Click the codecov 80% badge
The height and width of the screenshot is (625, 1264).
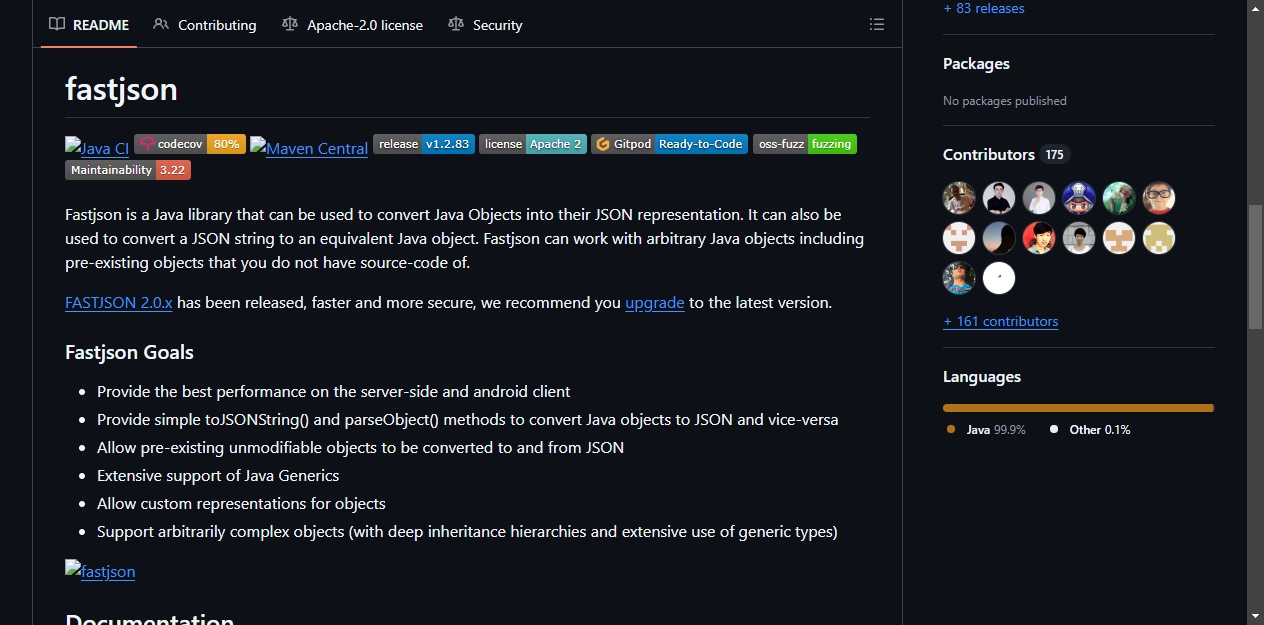point(190,144)
